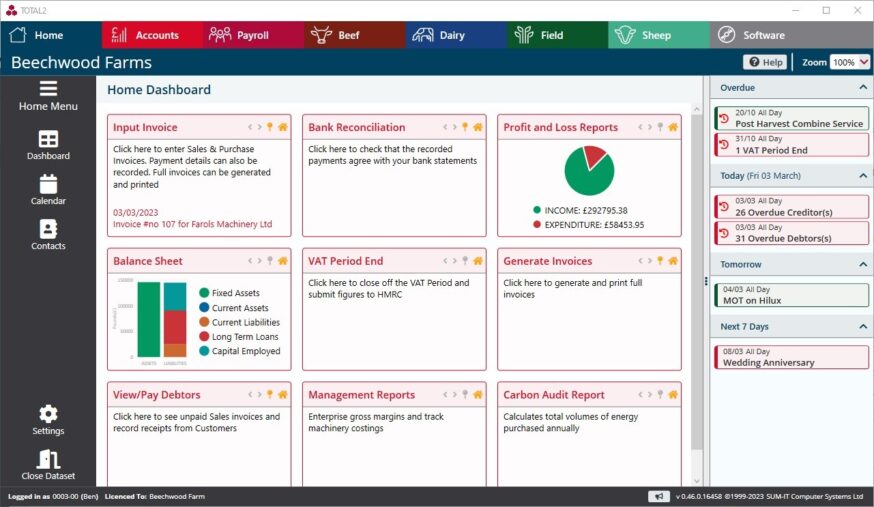Viewport: 874px width, 507px height.
Task: Collapse the Overdue section
Action: pyautogui.click(x=863, y=88)
